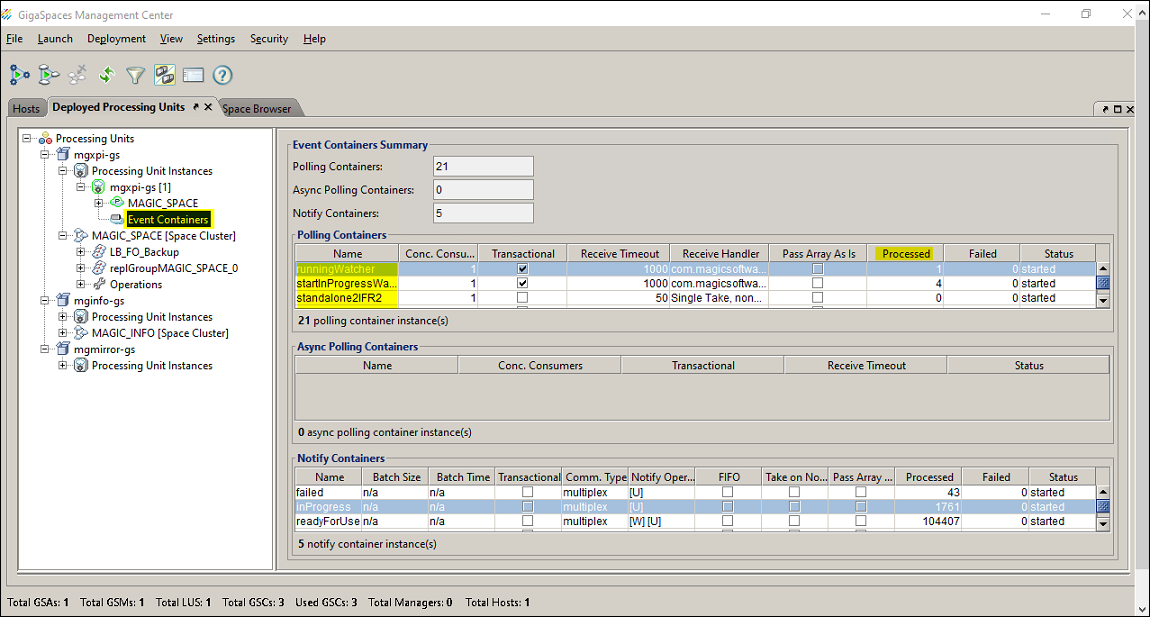Click the green refresh arrows toolbar icon
The height and width of the screenshot is (617, 1150).
(106, 75)
